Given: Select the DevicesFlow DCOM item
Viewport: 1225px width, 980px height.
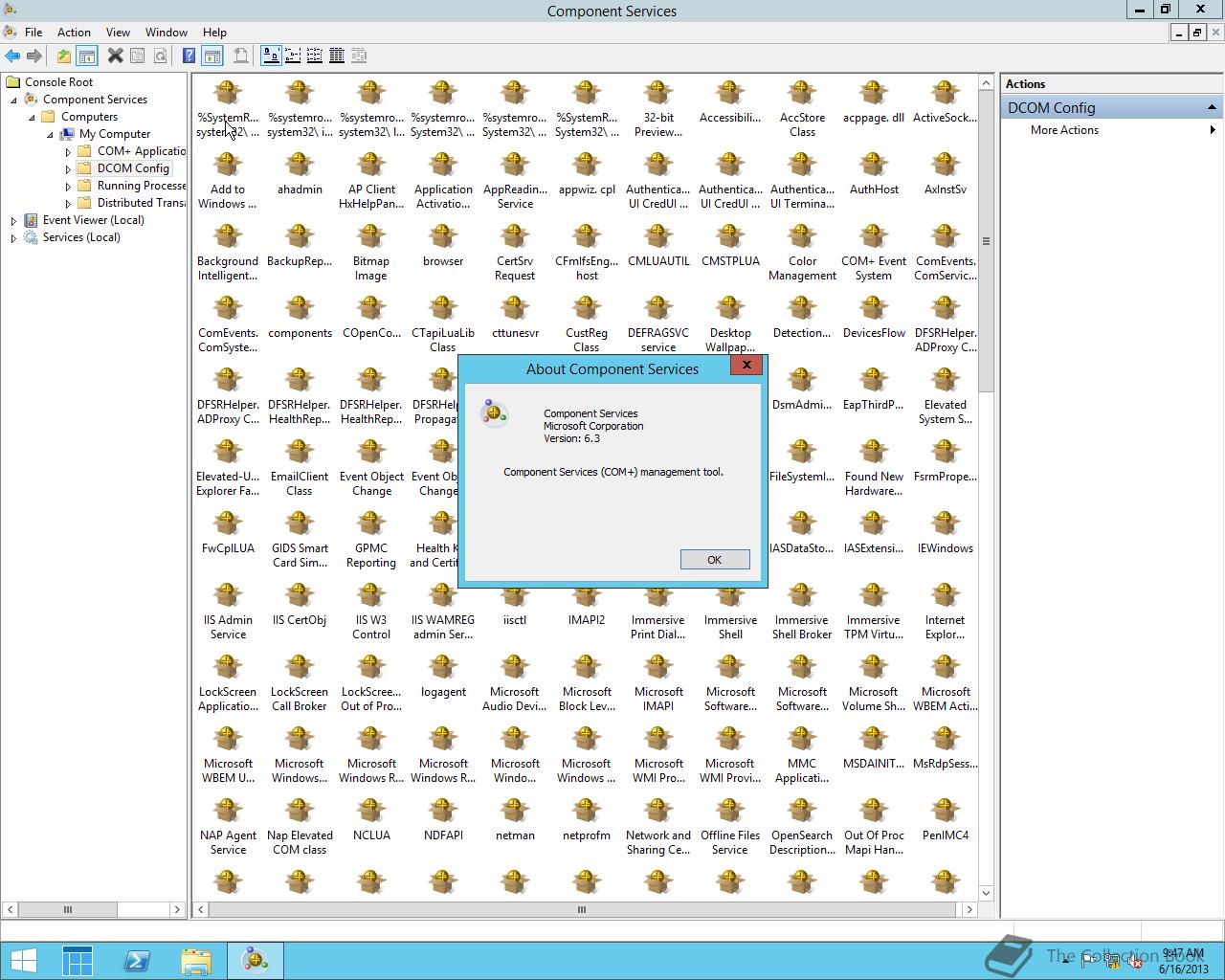Looking at the screenshot, I should 874,319.
